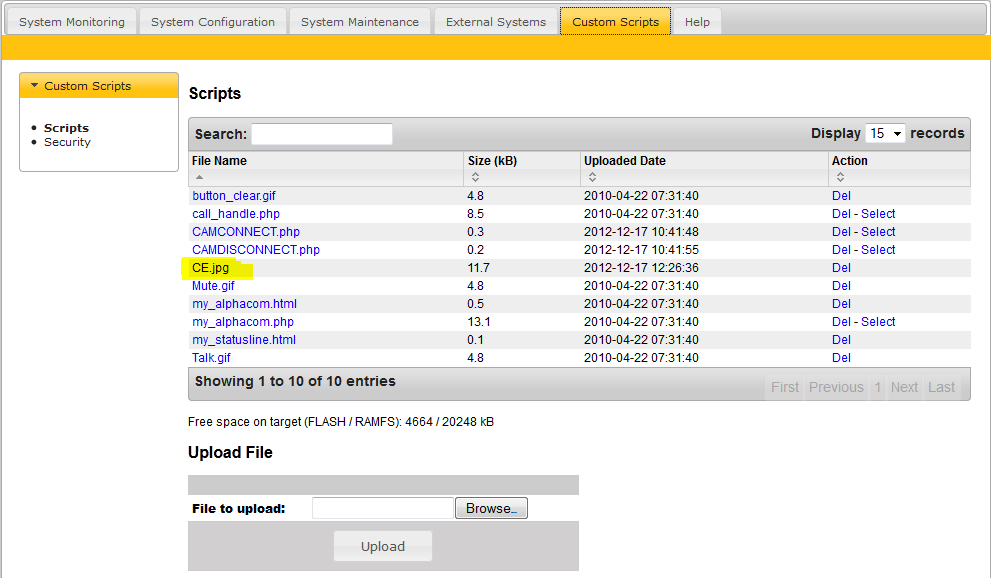Image resolution: width=991 pixels, height=578 pixels.
Task: Open the my_alphacom.php file link
Action: [243, 322]
